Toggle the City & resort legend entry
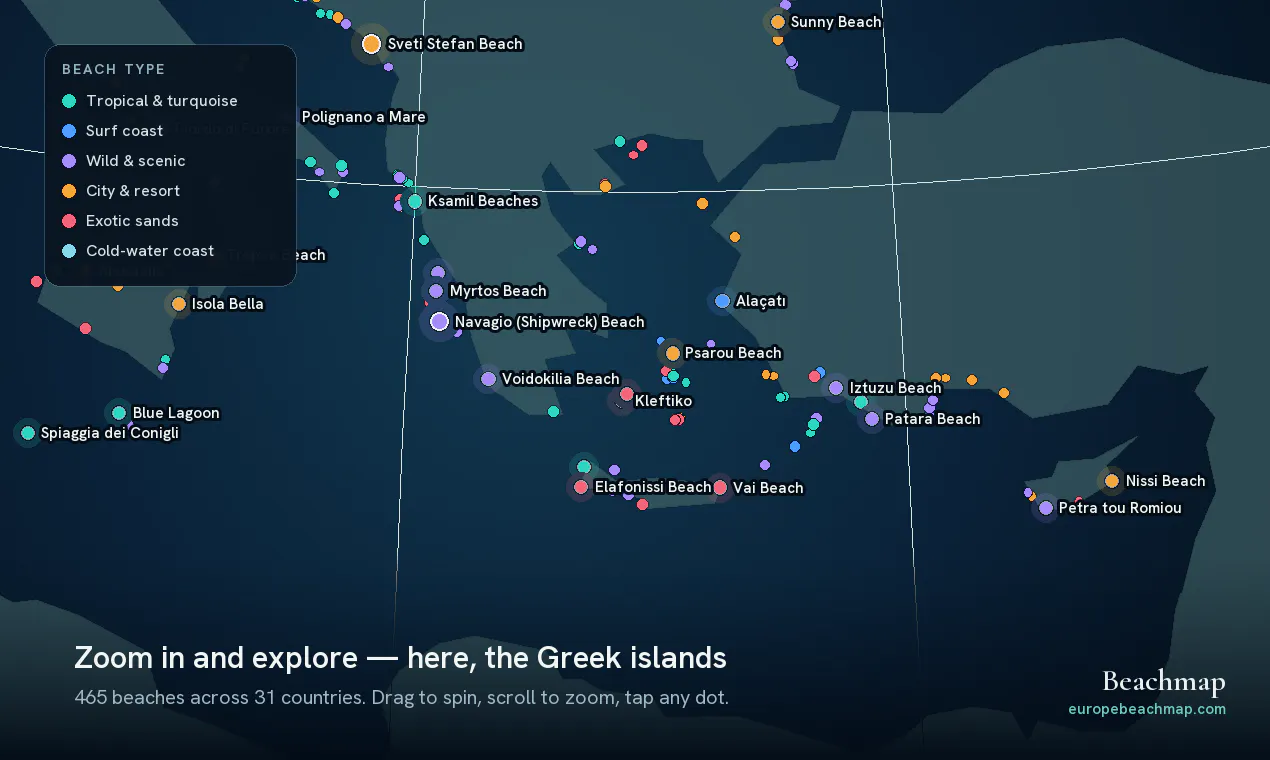The width and height of the screenshot is (1270, 760). [122, 191]
